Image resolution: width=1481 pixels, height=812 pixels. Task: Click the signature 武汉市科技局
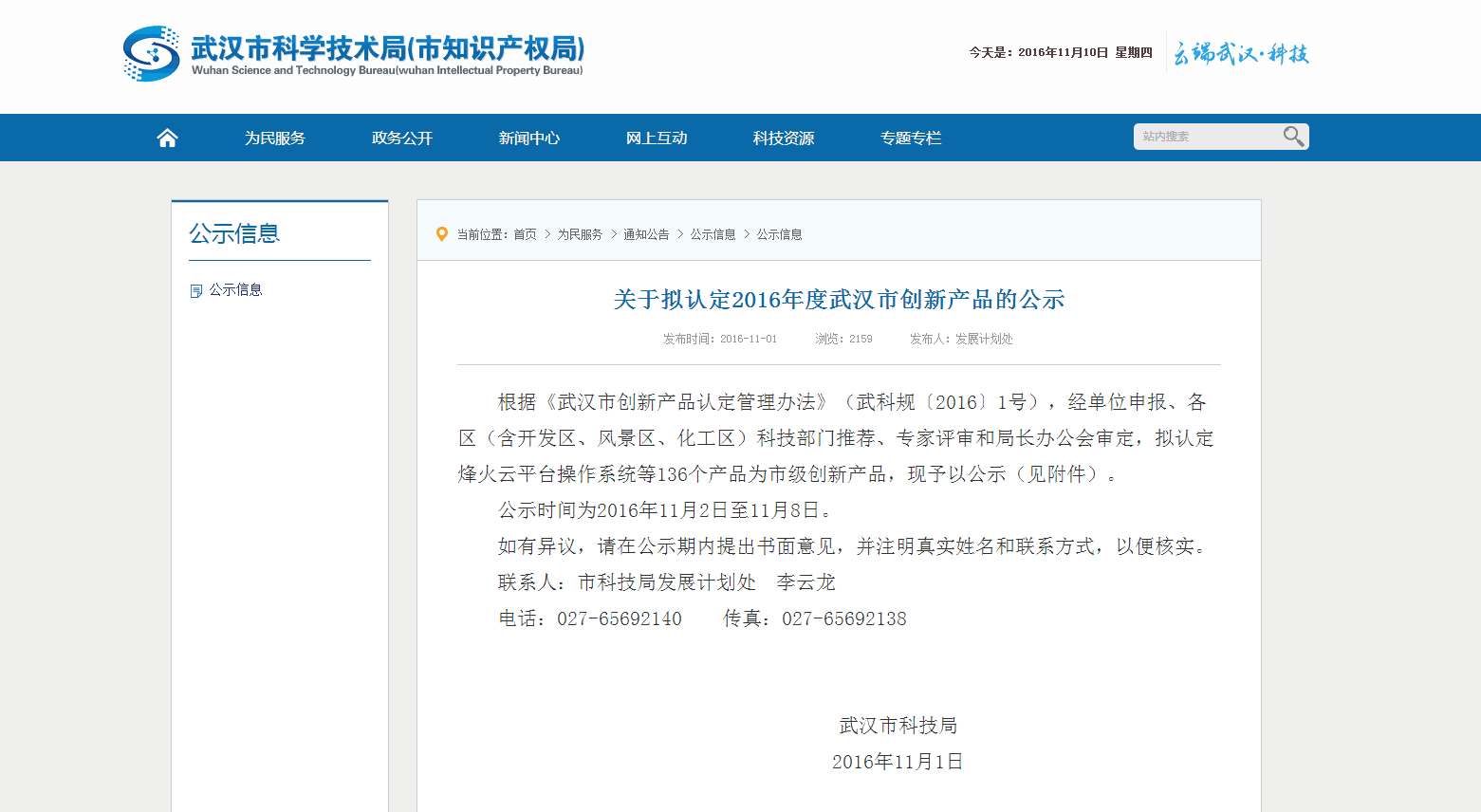(898, 726)
